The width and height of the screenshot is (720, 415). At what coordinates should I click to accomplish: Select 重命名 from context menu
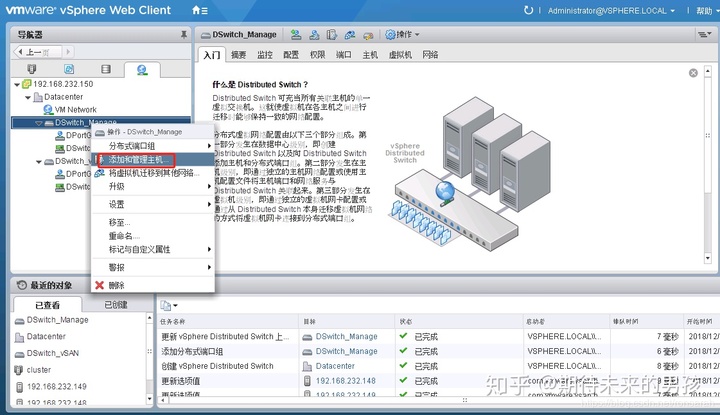(x=153, y=236)
